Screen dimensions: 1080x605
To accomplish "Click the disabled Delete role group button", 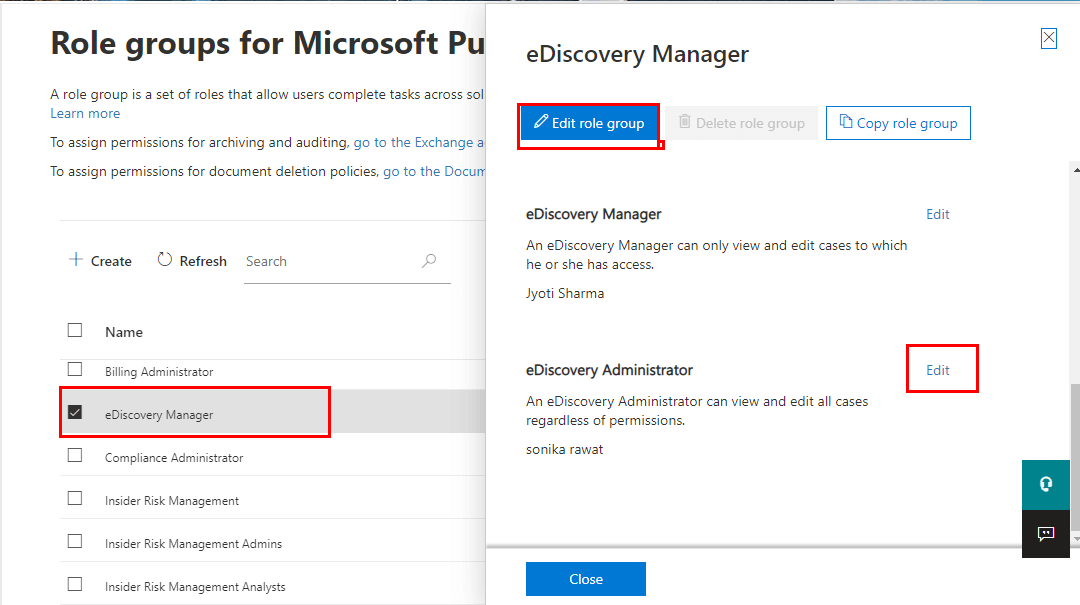I will click(741, 123).
